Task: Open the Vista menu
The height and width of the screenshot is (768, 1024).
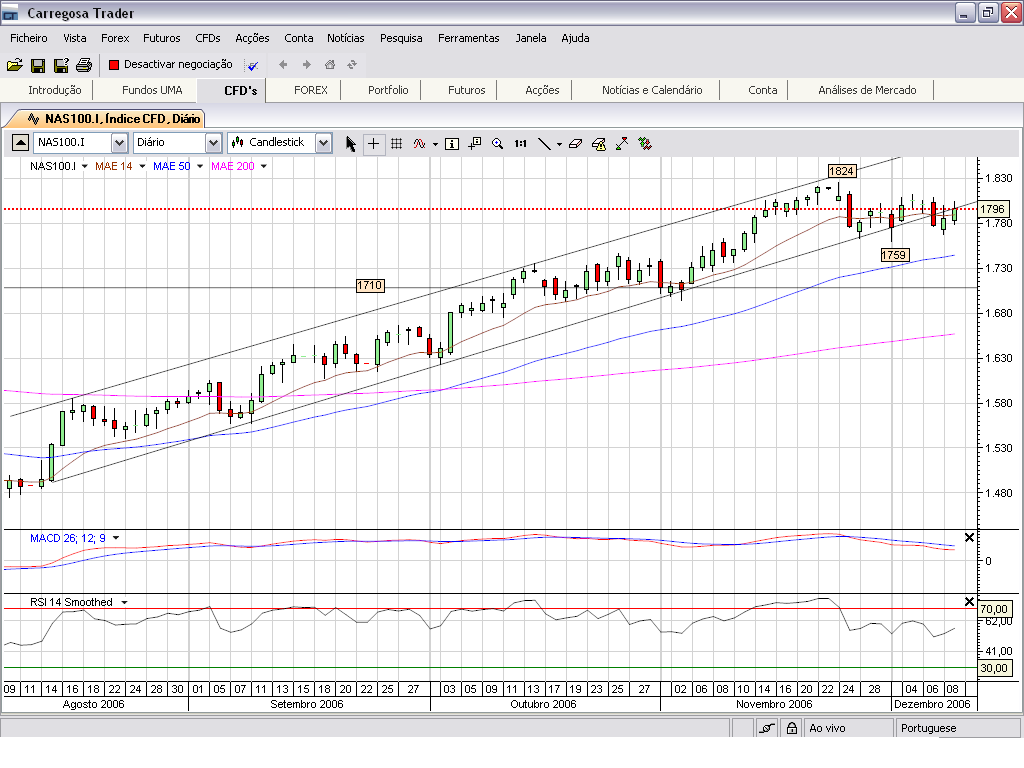Action: tap(75, 38)
